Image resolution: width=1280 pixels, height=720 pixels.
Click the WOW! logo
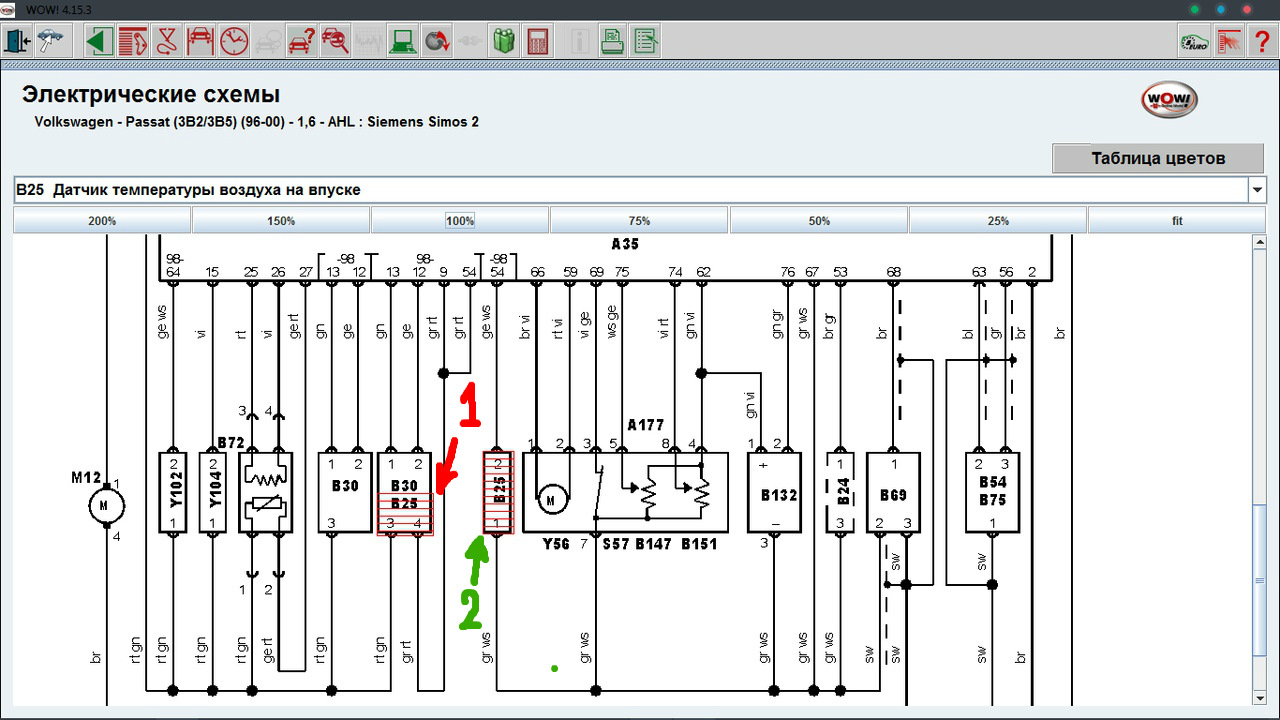1169,100
